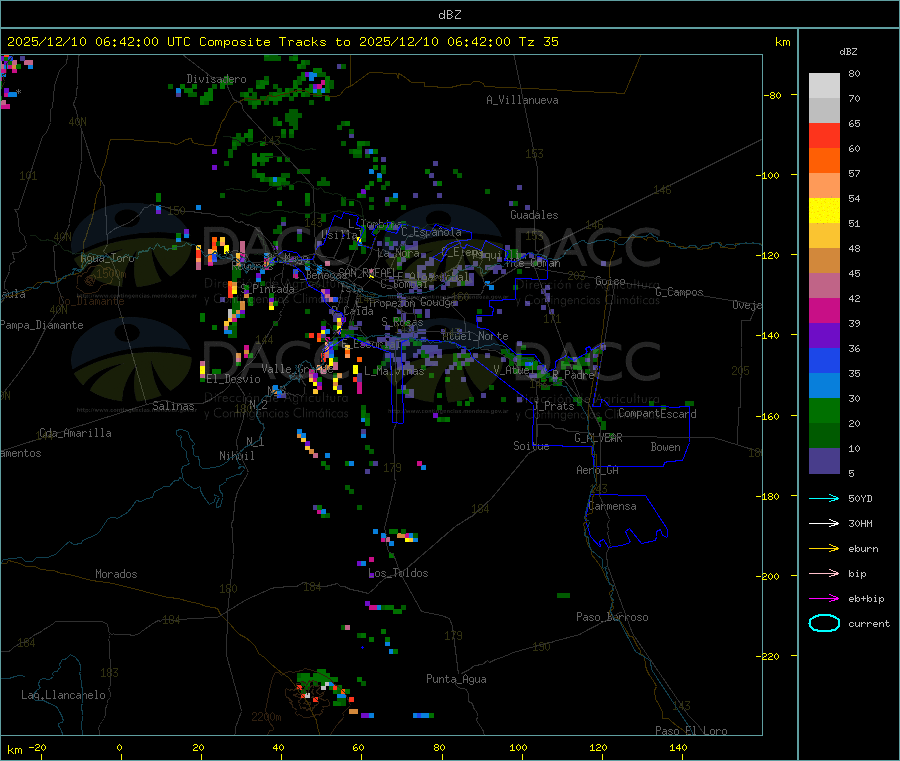Viewport: 900px width, 761px height.
Task: Click the 'Divisadero' map label
Action: click(x=216, y=79)
